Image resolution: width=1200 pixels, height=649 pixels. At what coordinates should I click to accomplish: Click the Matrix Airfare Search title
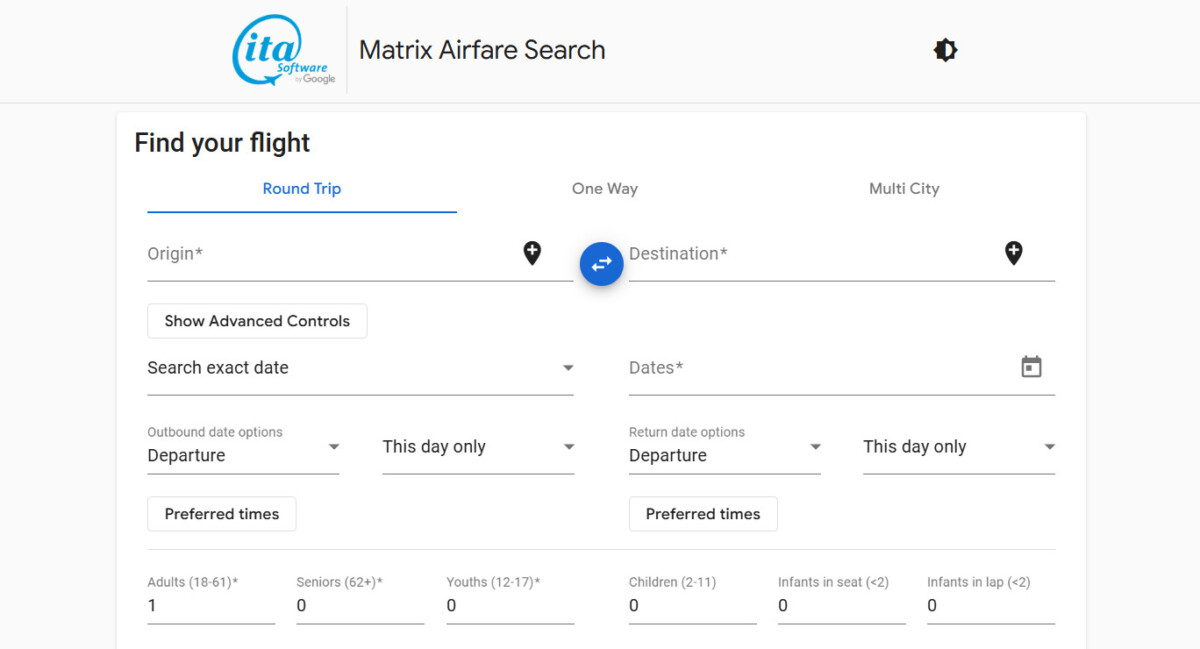click(482, 50)
